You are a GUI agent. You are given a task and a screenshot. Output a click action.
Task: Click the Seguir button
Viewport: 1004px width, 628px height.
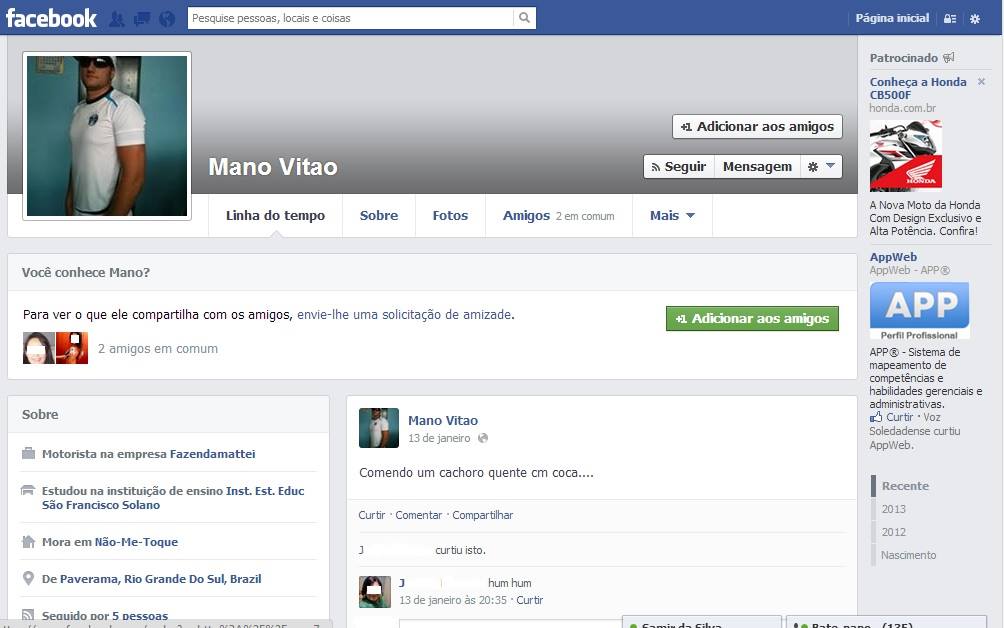(678, 167)
